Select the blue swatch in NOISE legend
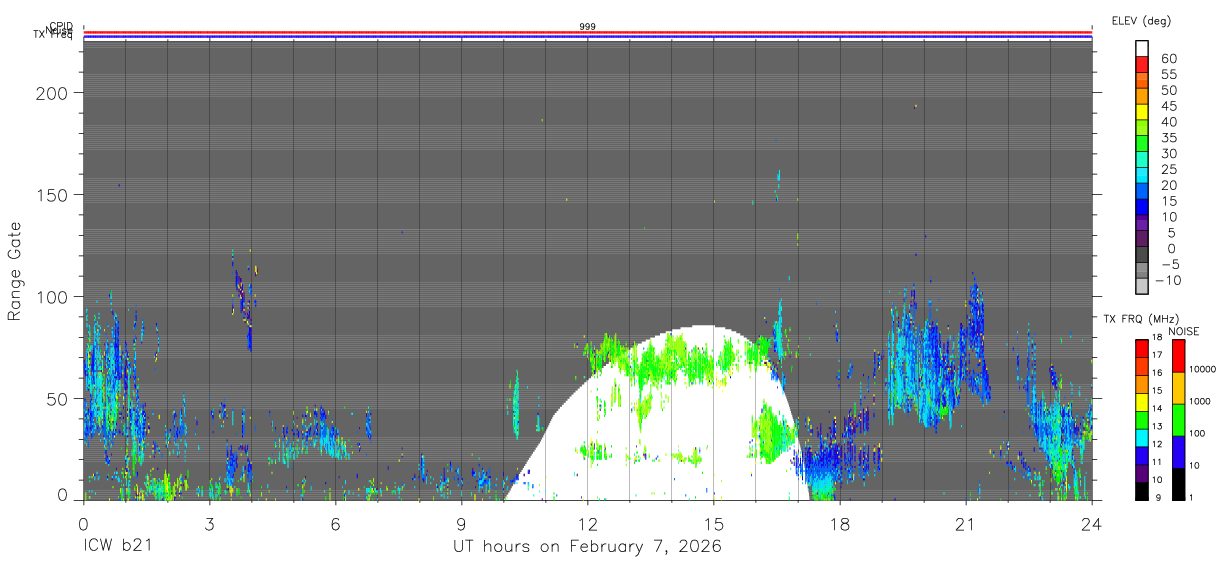This screenshot has width=1228, height=567. click(x=1178, y=452)
